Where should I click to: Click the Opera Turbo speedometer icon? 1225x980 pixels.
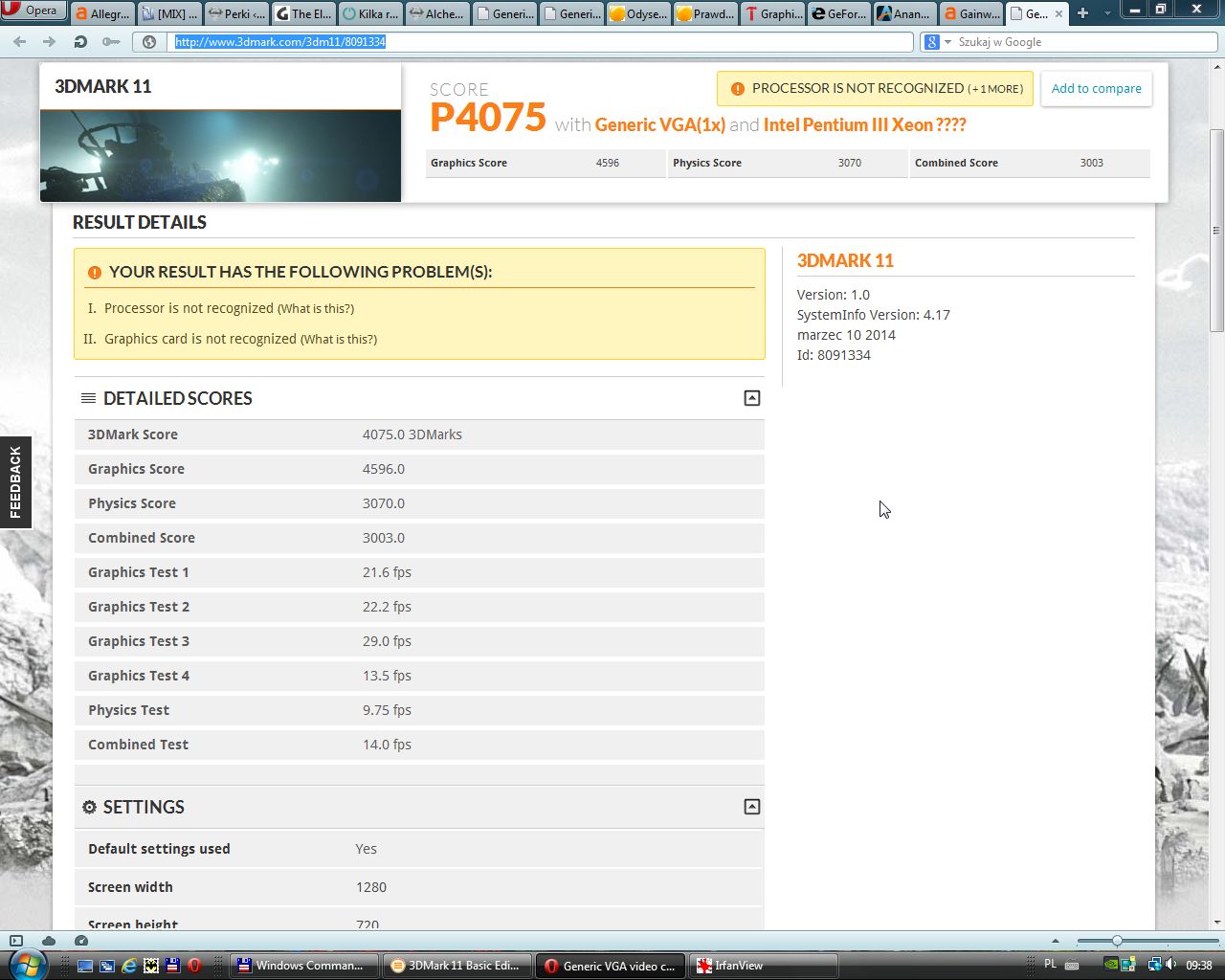point(80,941)
